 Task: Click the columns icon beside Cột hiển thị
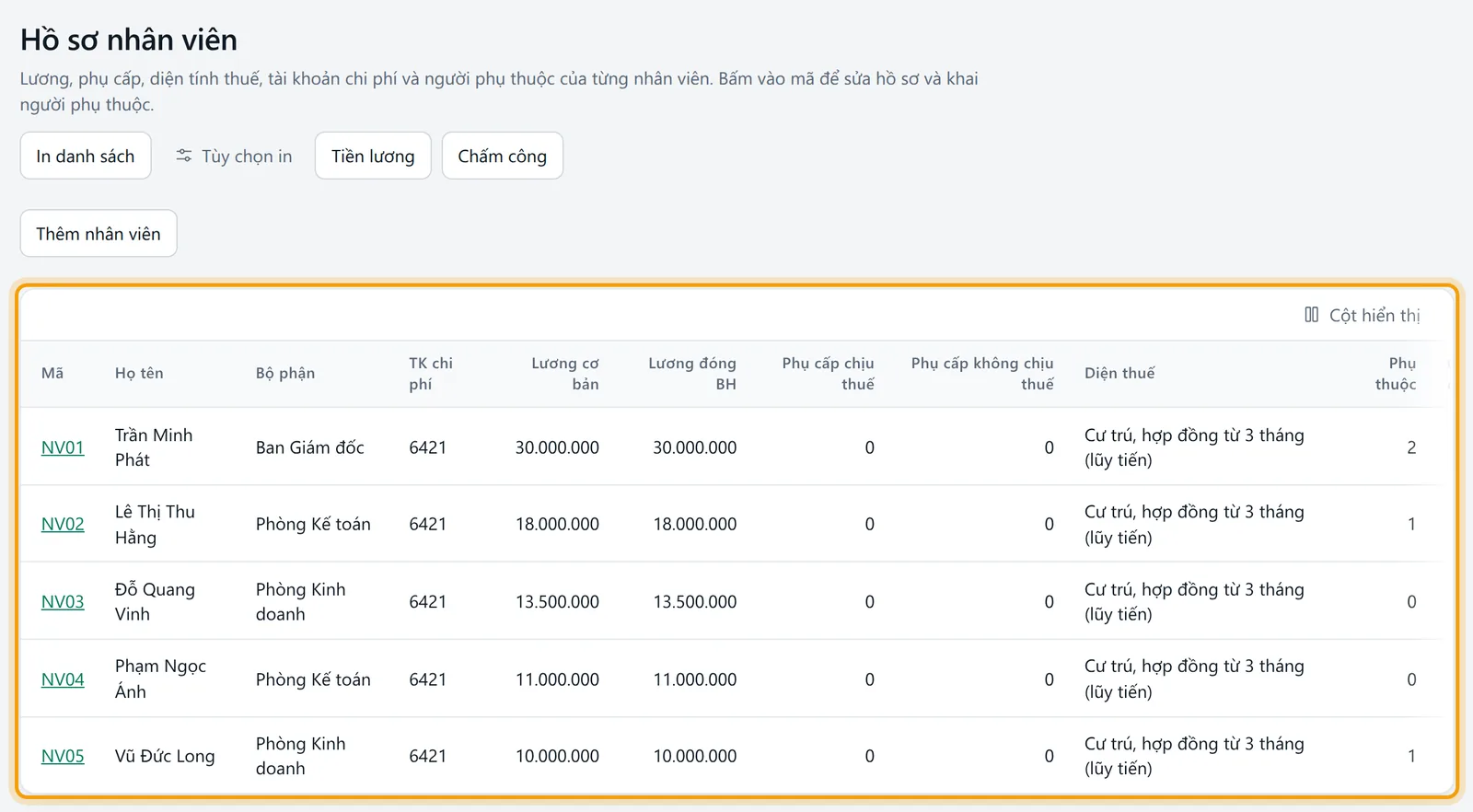(1312, 315)
